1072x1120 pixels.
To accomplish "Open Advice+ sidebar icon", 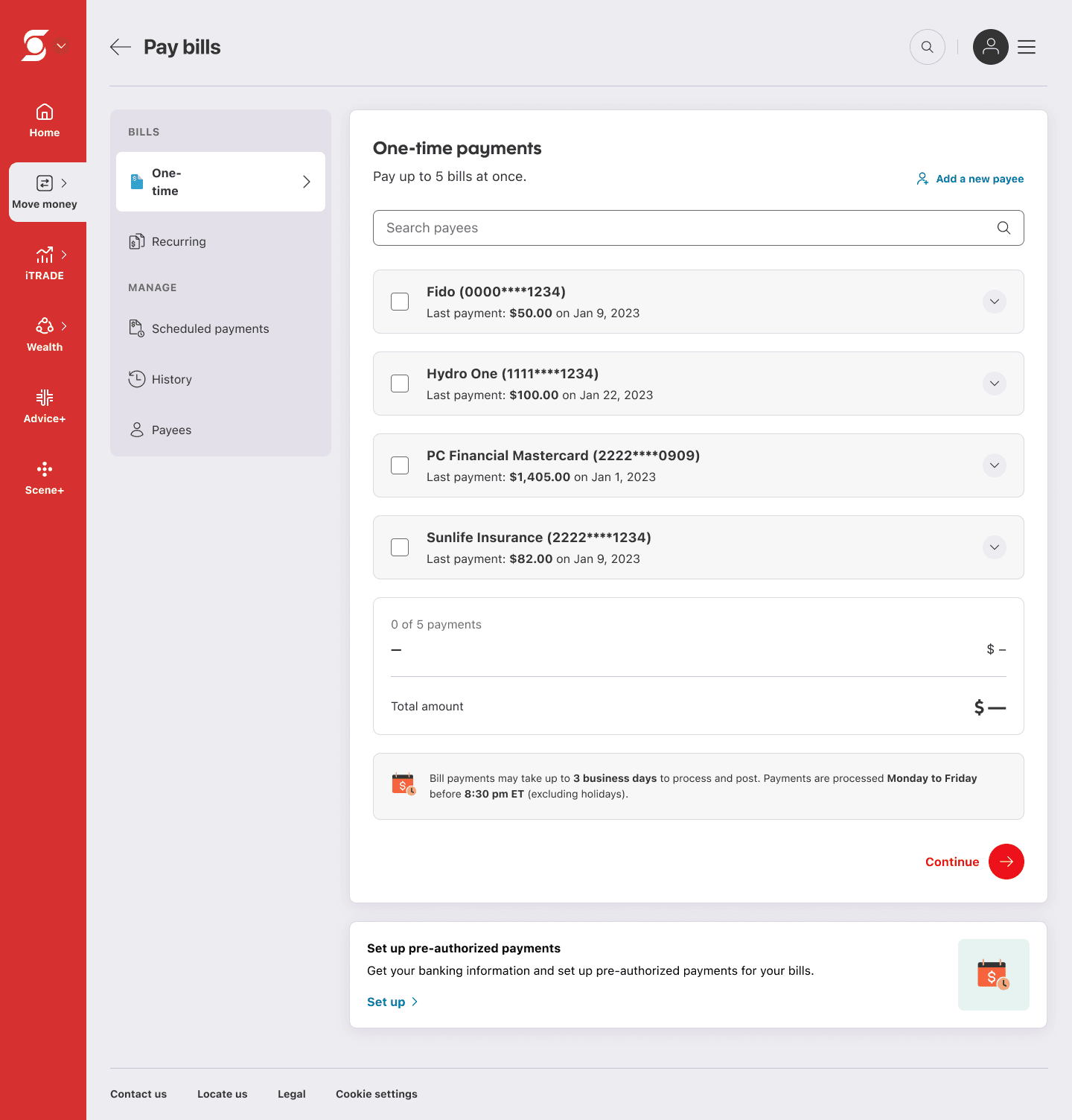I will pyautogui.click(x=45, y=398).
